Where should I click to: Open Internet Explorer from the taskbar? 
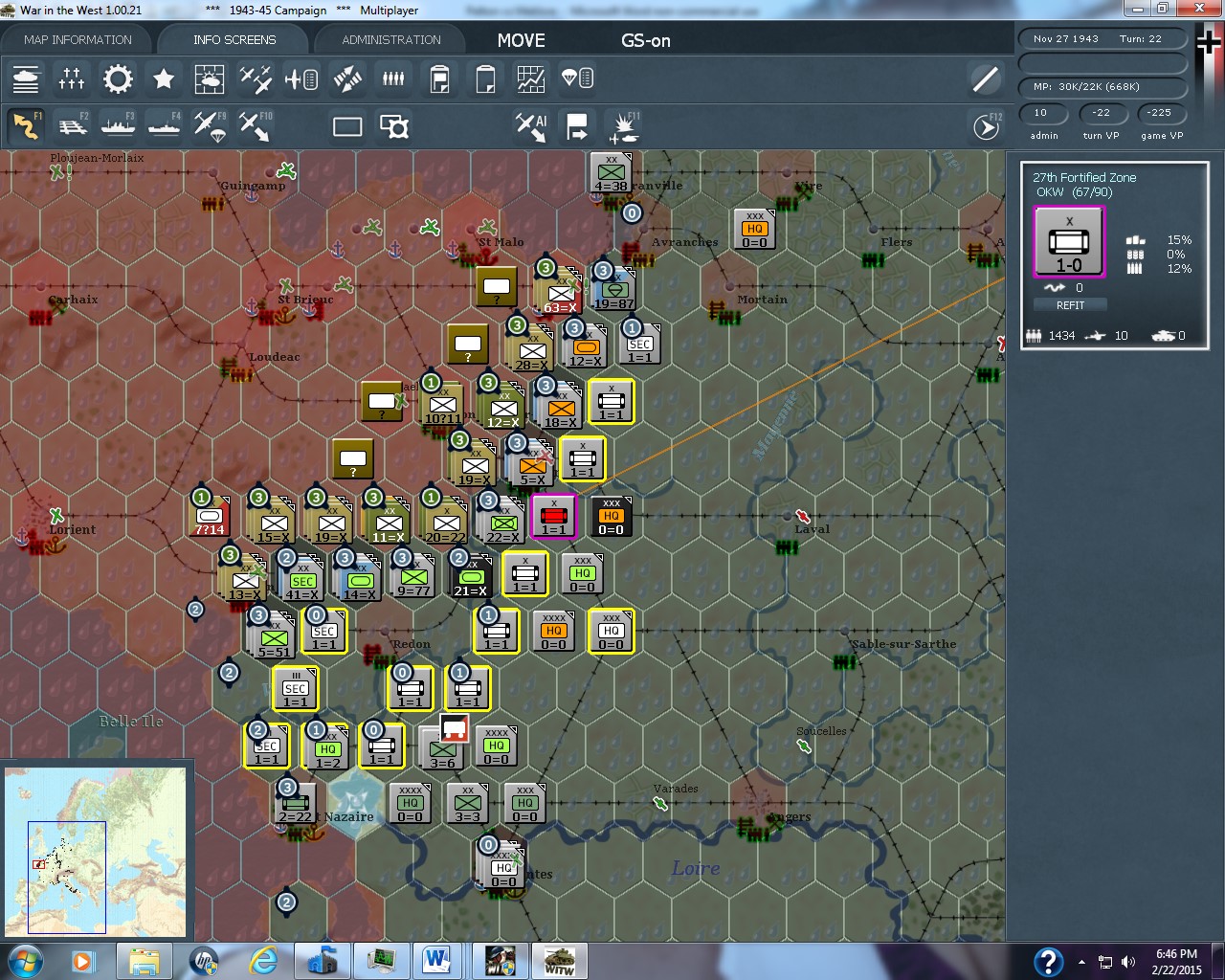(x=263, y=961)
